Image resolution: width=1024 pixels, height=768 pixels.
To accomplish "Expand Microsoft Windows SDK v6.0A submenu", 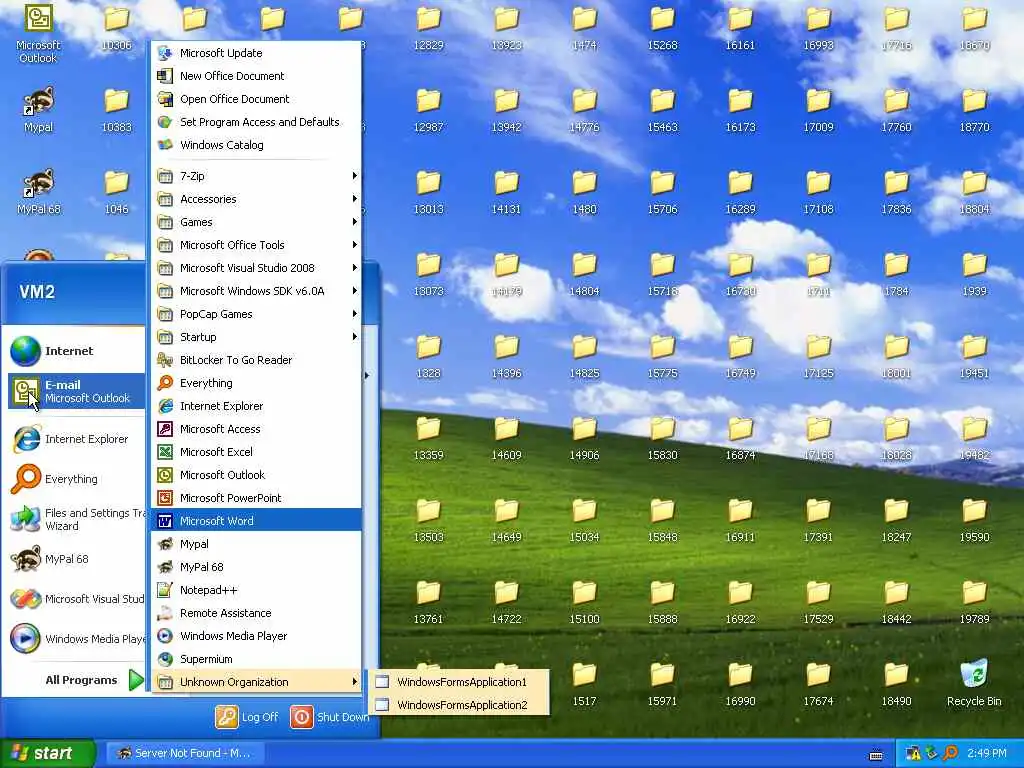I will (256, 291).
